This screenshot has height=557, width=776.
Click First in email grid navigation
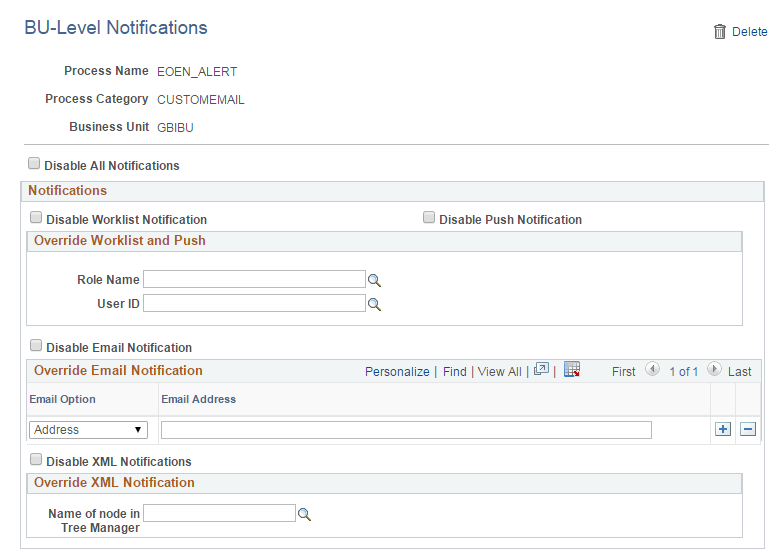pyautogui.click(x=624, y=371)
